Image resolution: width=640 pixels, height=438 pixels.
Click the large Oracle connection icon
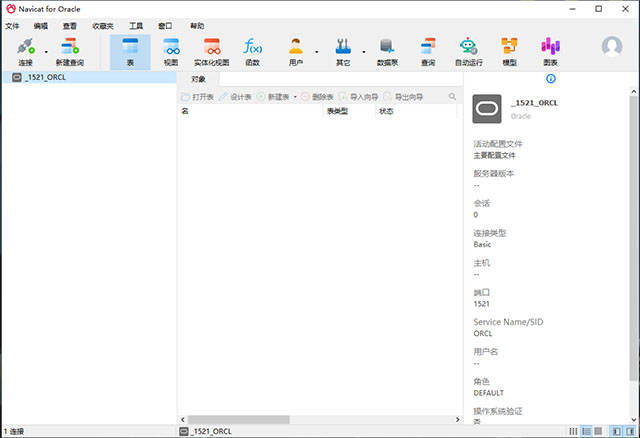point(487,109)
